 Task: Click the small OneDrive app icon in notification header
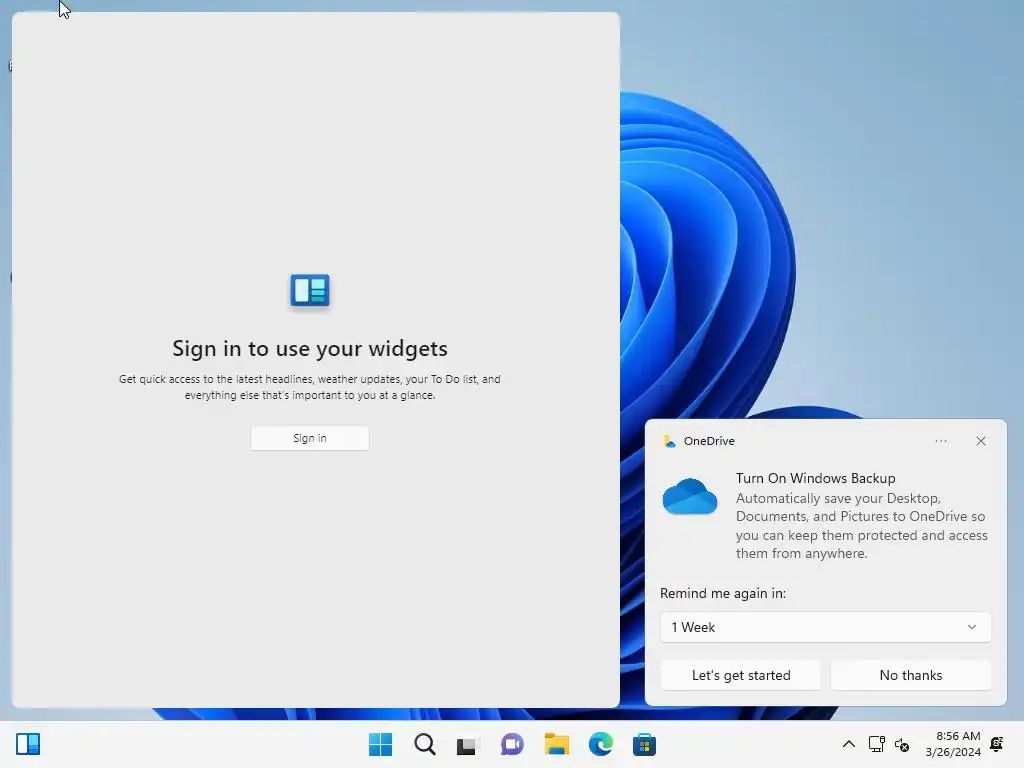pos(669,441)
